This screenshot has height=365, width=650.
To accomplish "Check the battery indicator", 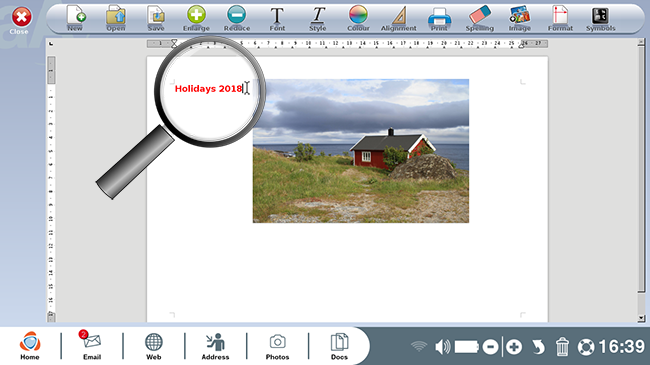I will [x=467, y=346].
